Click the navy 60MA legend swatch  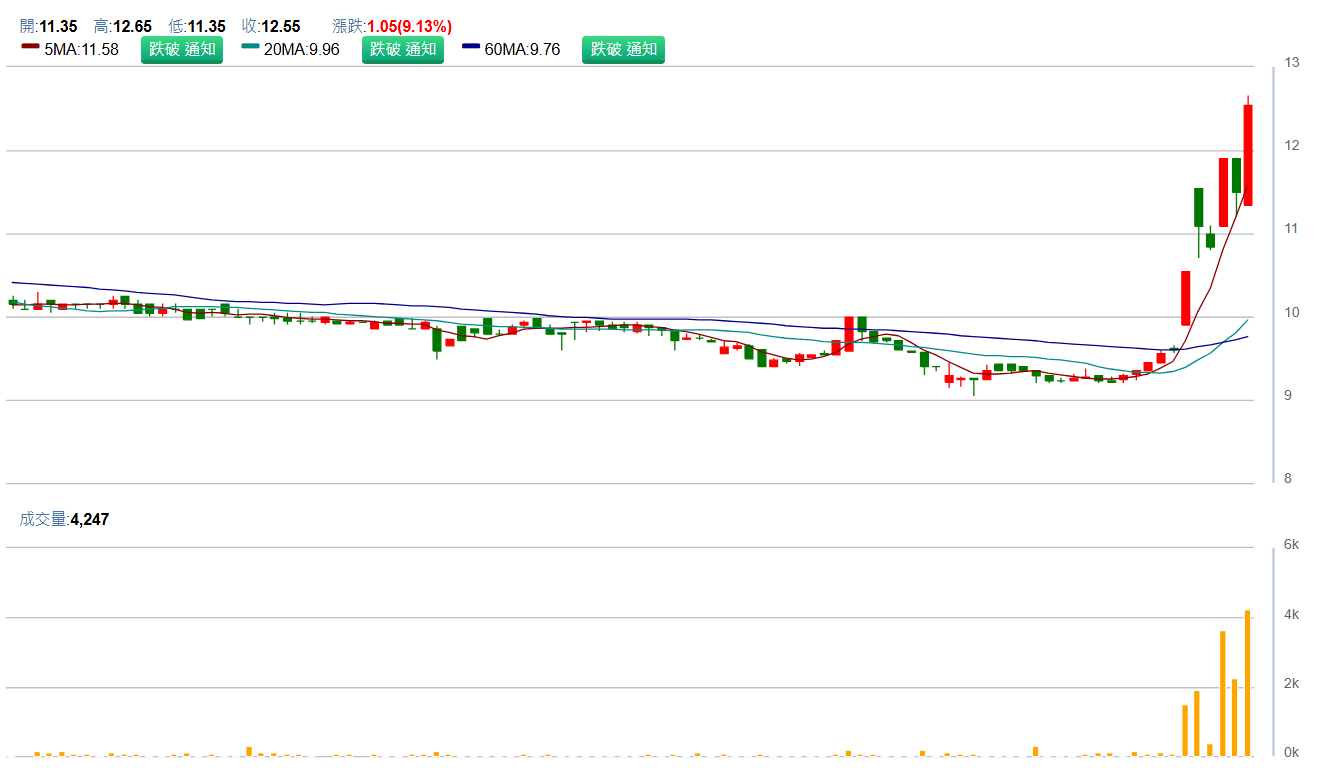coord(471,46)
